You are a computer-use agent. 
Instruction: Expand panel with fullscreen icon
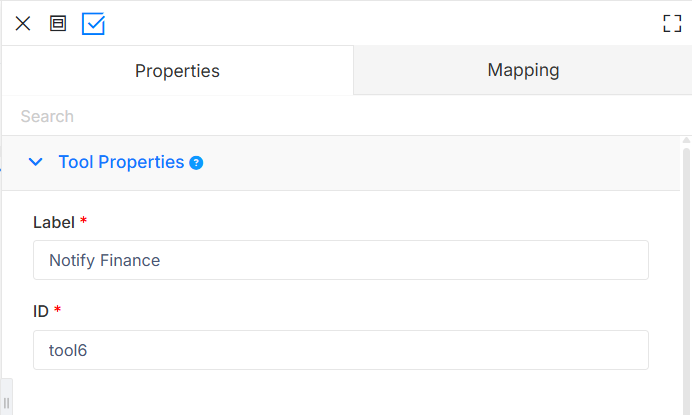pyautogui.click(x=672, y=23)
